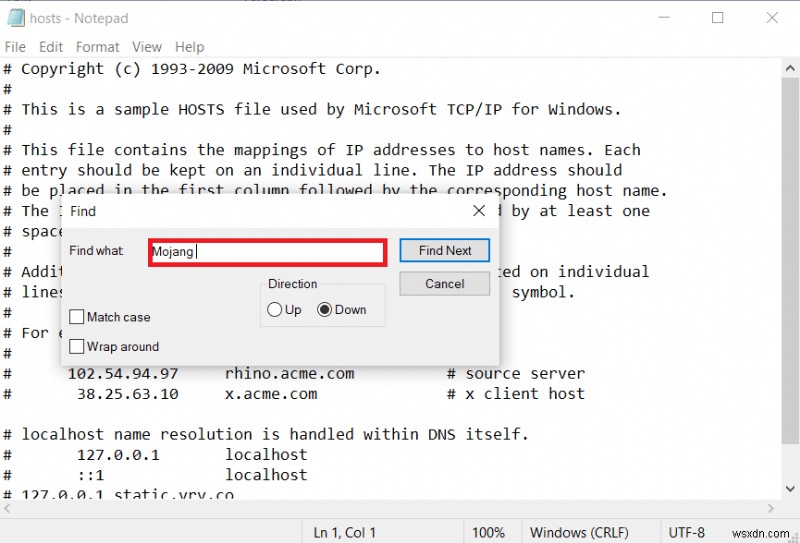Select the Up direction radio button
Screen dimensions: 800x543
[x=274, y=310]
